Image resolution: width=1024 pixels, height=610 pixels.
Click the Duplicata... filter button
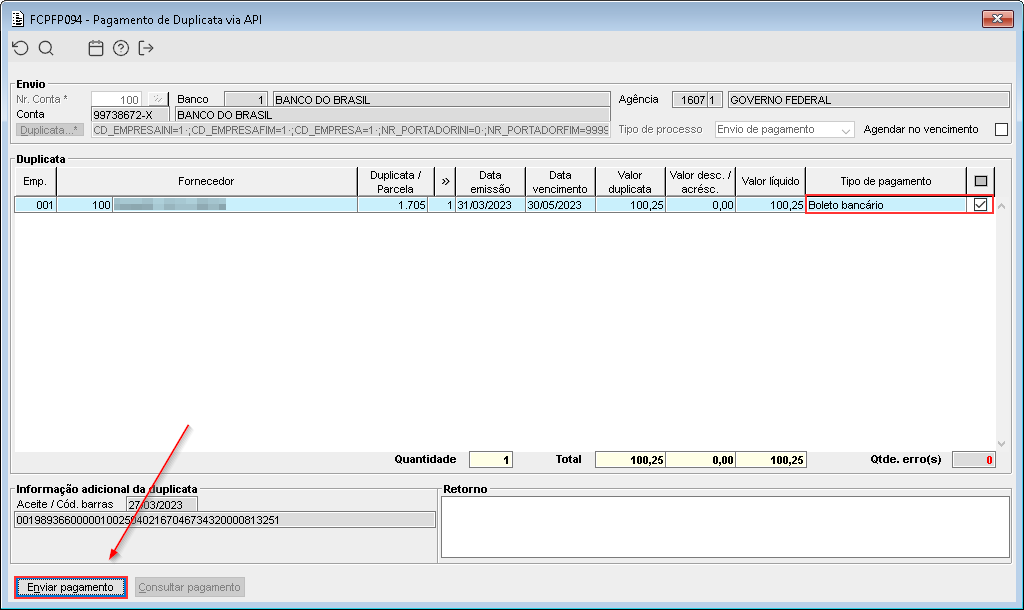coord(50,130)
